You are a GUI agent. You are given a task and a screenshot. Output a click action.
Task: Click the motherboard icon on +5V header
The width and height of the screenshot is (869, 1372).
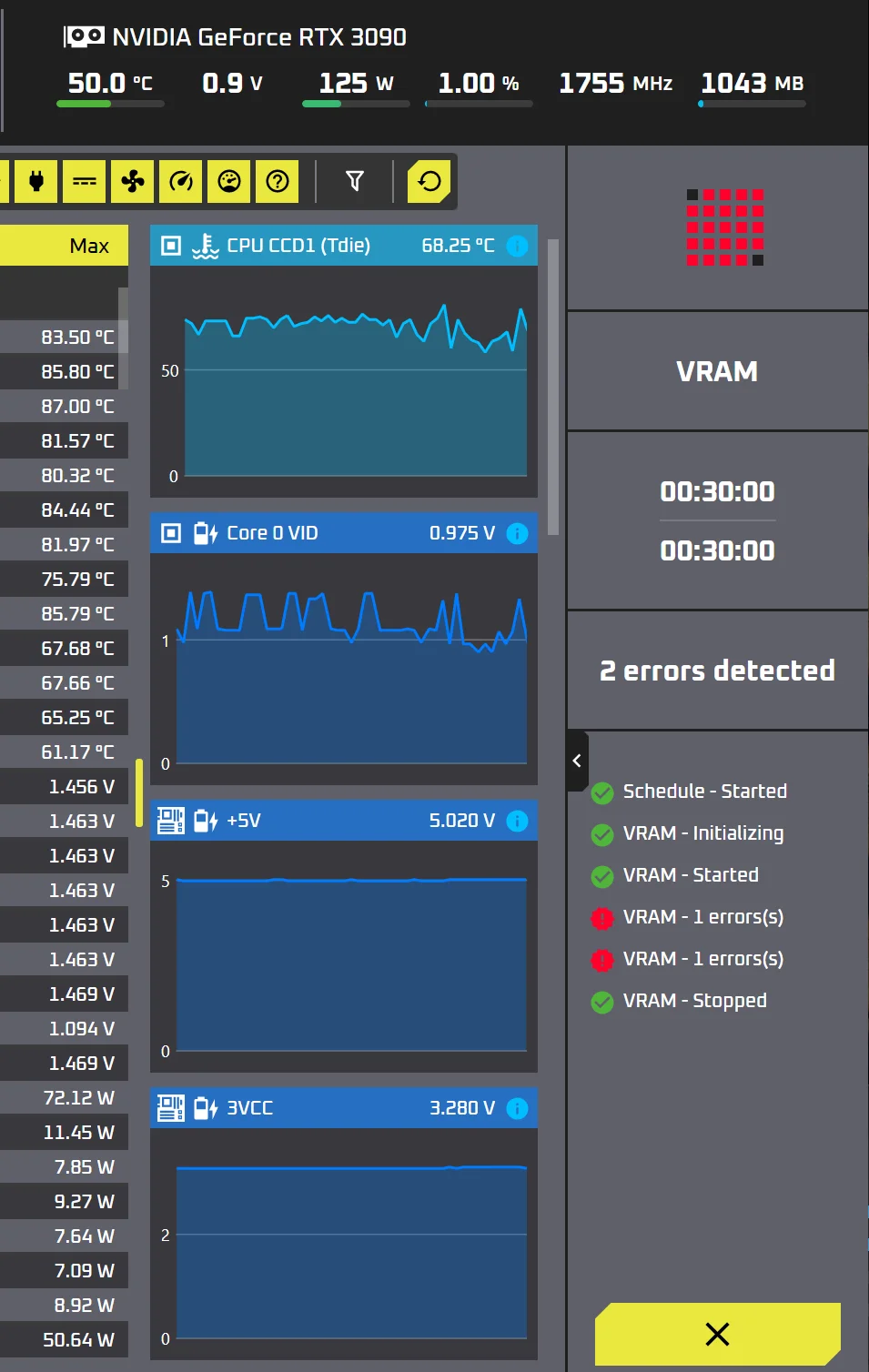coord(171,821)
